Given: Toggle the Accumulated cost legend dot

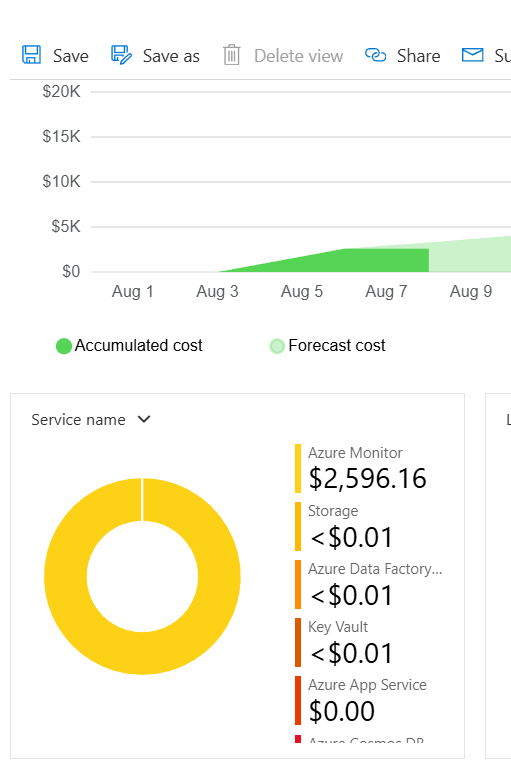Looking at the screenshot, I should (x=64, y=346).
